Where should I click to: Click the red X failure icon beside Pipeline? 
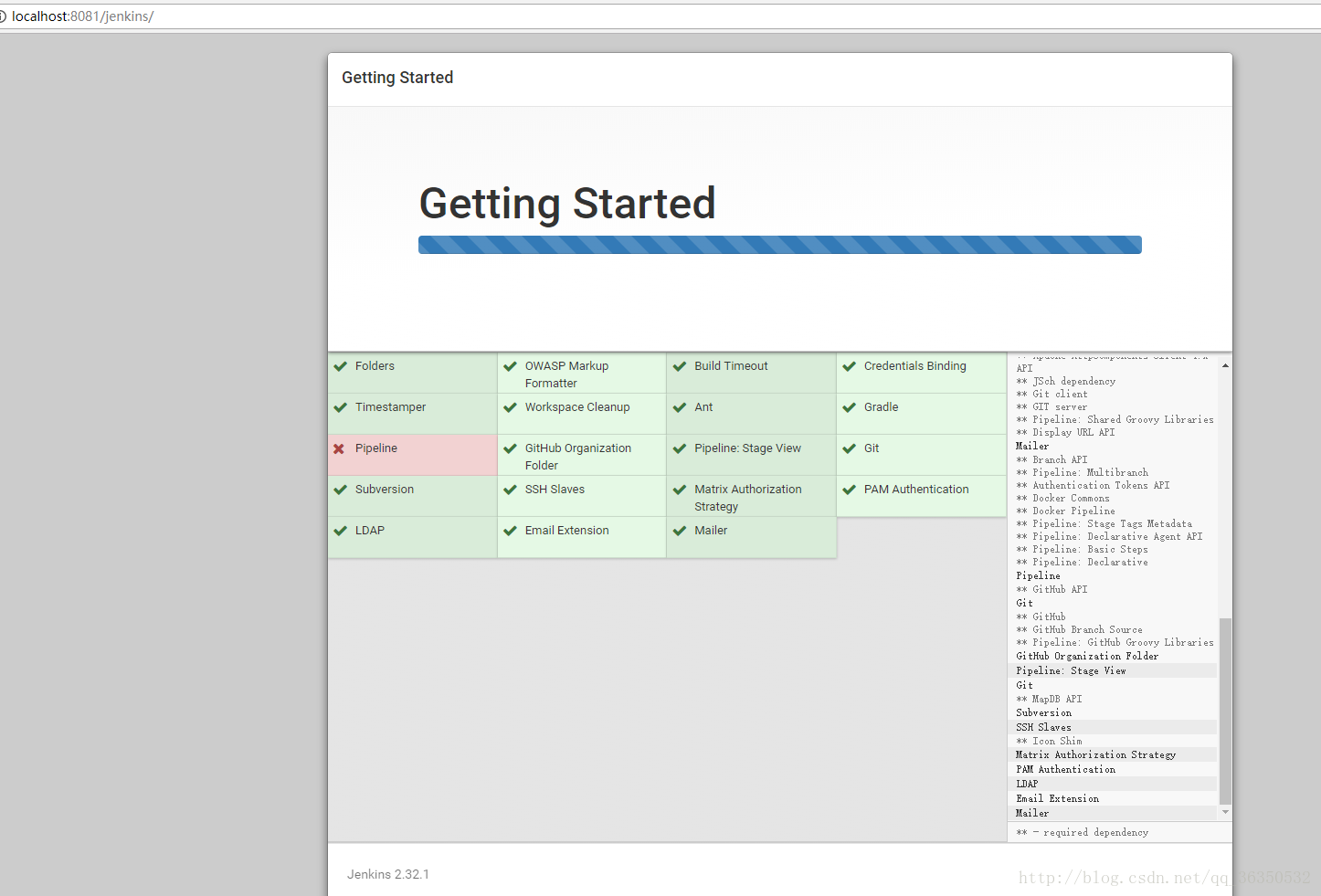[x=339, y=448]
